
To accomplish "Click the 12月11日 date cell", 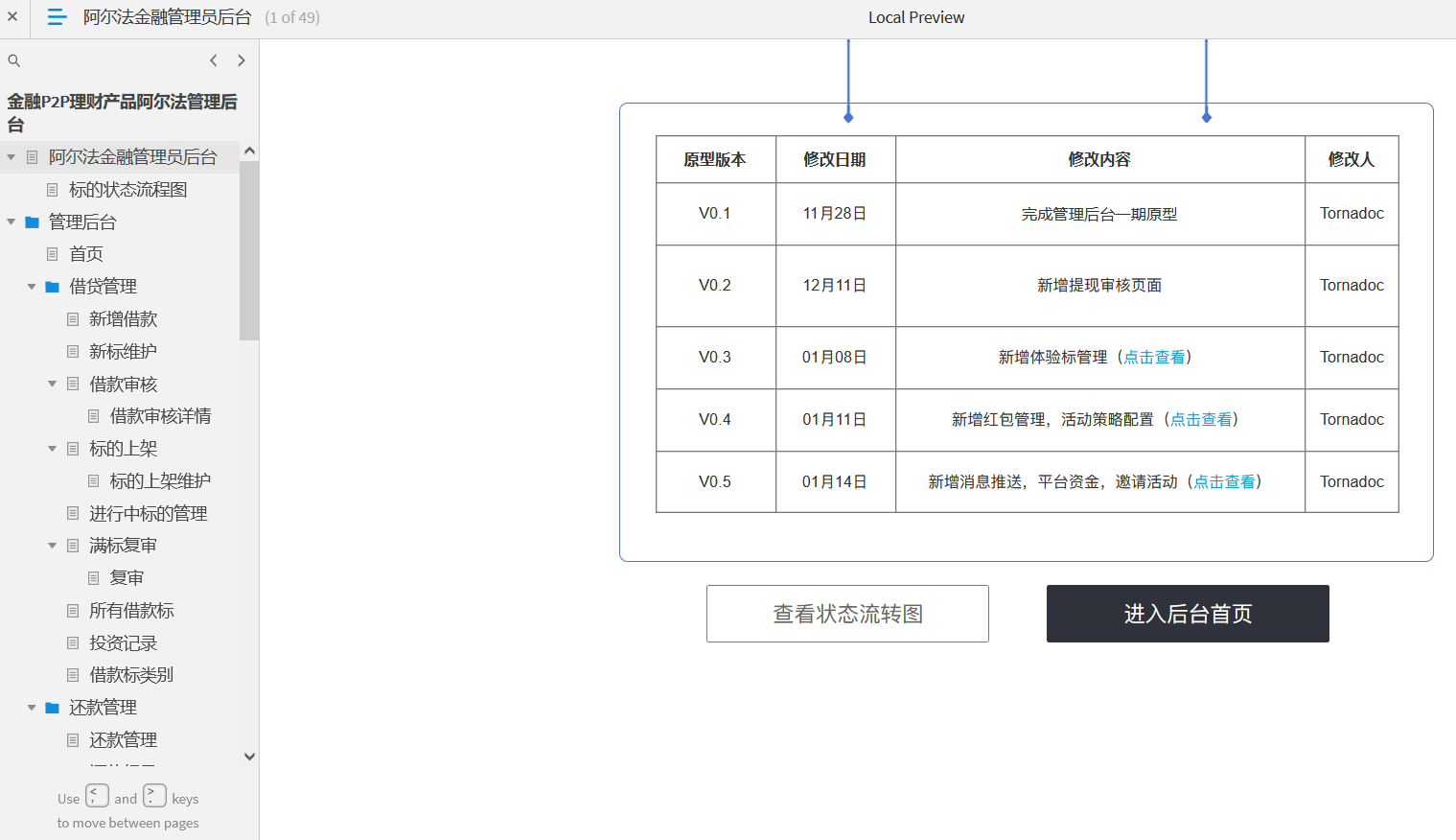I will pyautogui.click(x=835, y=286).
